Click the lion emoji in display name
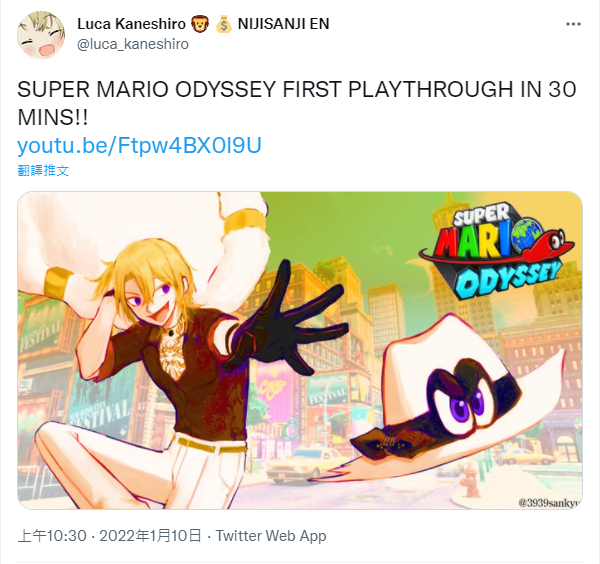This screenshot has height=564, width=600. coord(200,24)
